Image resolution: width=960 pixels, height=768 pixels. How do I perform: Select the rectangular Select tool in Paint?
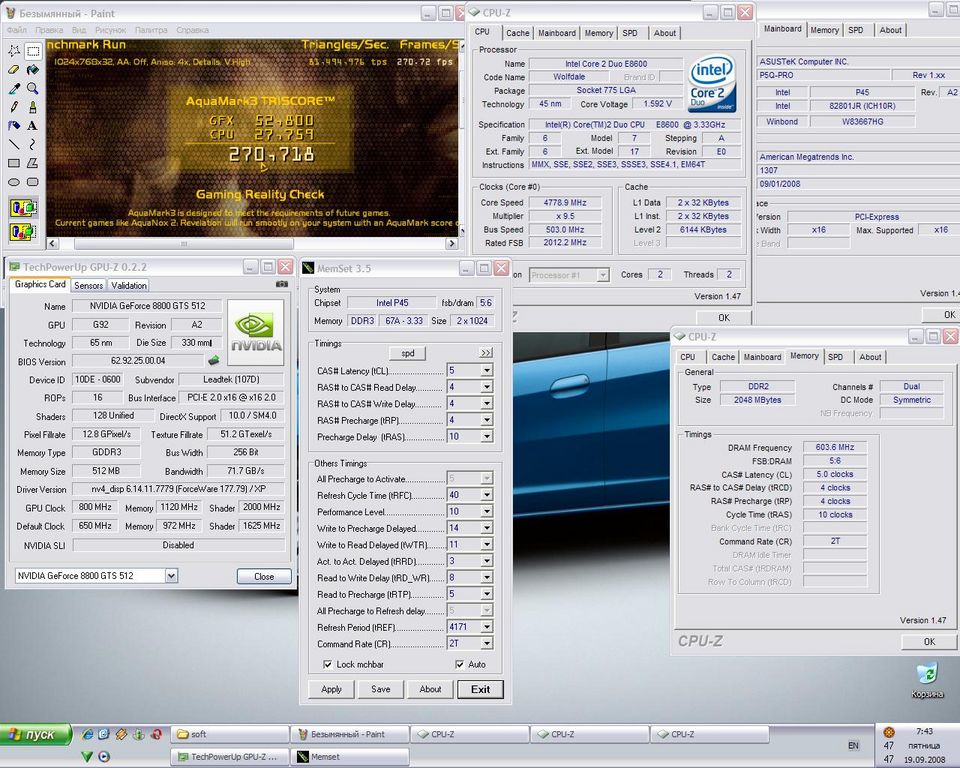(x=33, y=51)
